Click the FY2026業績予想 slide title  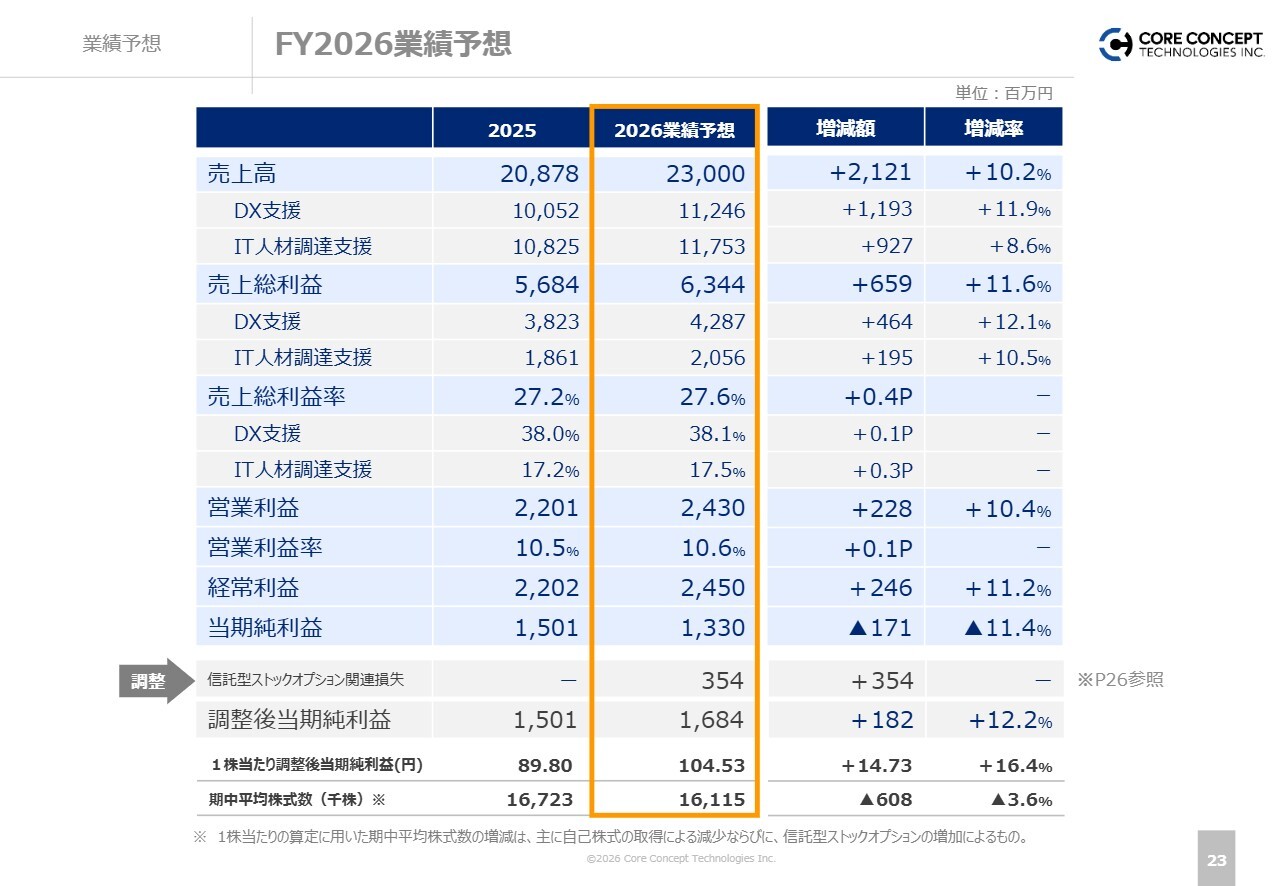coord(393,44)
